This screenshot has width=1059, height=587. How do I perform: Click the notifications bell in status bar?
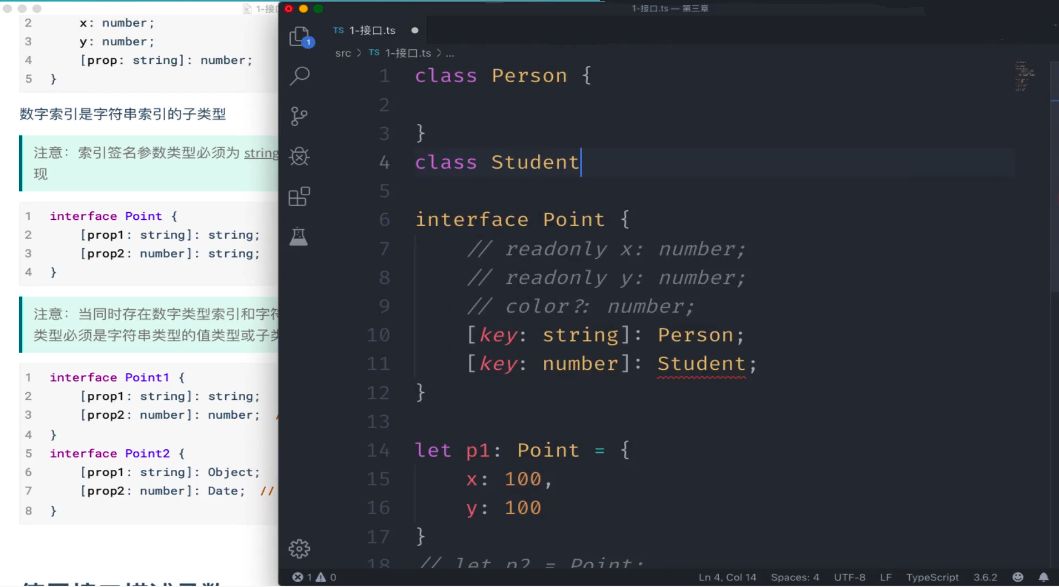pos(1044,577)
